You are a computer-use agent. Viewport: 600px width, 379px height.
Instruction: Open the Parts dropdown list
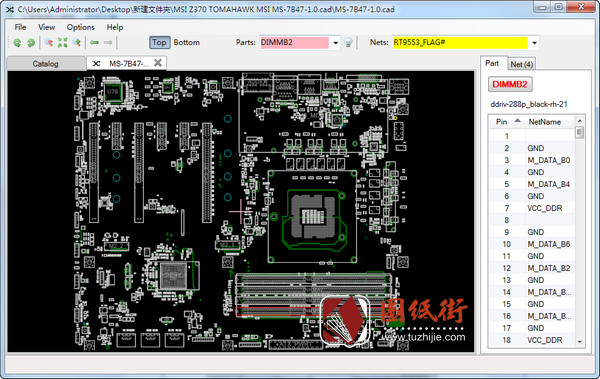click(335, 43)
